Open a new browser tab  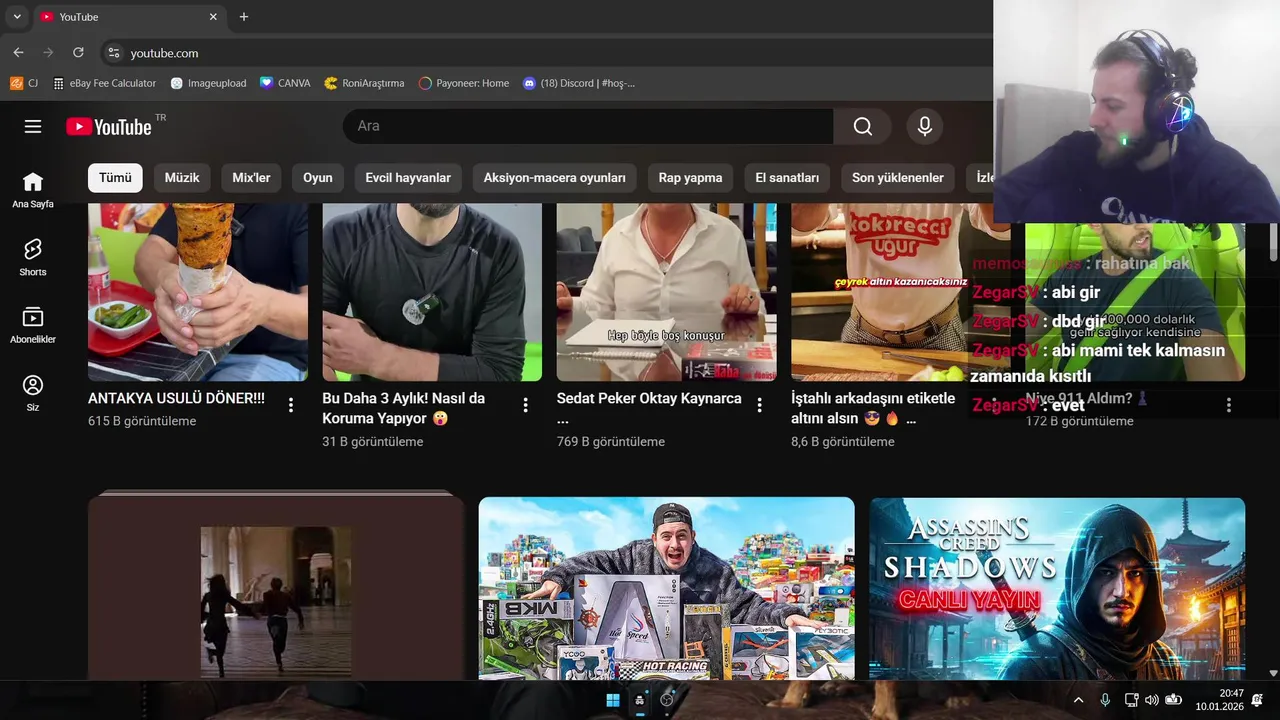(243, 17)
